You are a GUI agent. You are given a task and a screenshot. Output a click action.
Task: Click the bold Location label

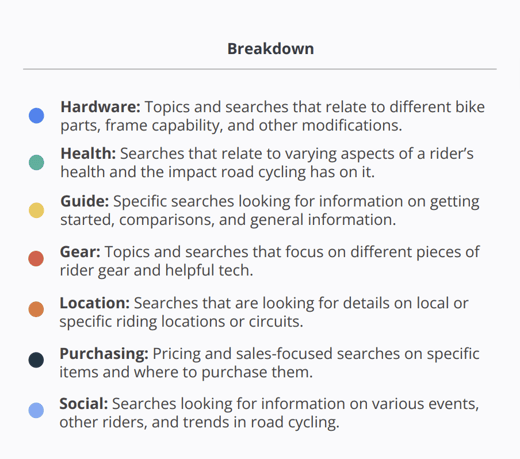pyautogui.click(x=95, y=303)
